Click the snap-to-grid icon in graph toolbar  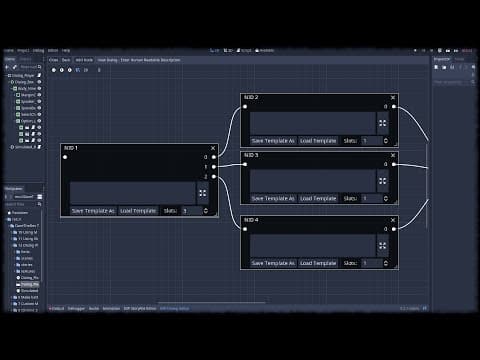coord(78,70)
